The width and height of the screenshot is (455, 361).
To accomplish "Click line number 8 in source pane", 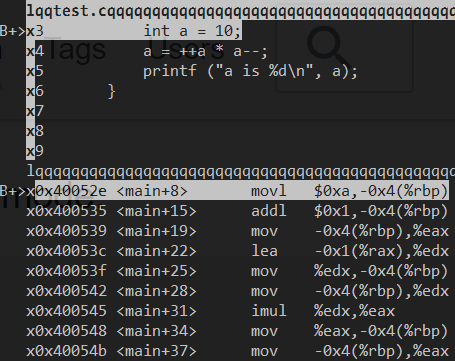I will coord(39,131).
